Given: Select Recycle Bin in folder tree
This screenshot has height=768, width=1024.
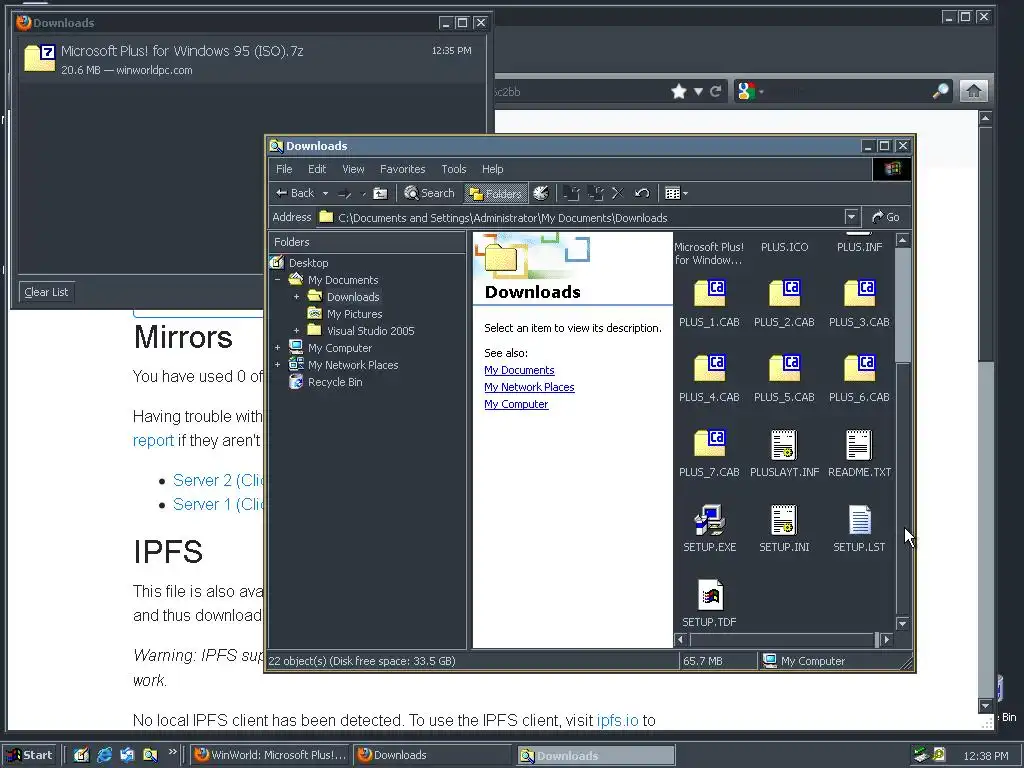Looking at the screenshot, I should pyautogui.click(x=334, y=382).
